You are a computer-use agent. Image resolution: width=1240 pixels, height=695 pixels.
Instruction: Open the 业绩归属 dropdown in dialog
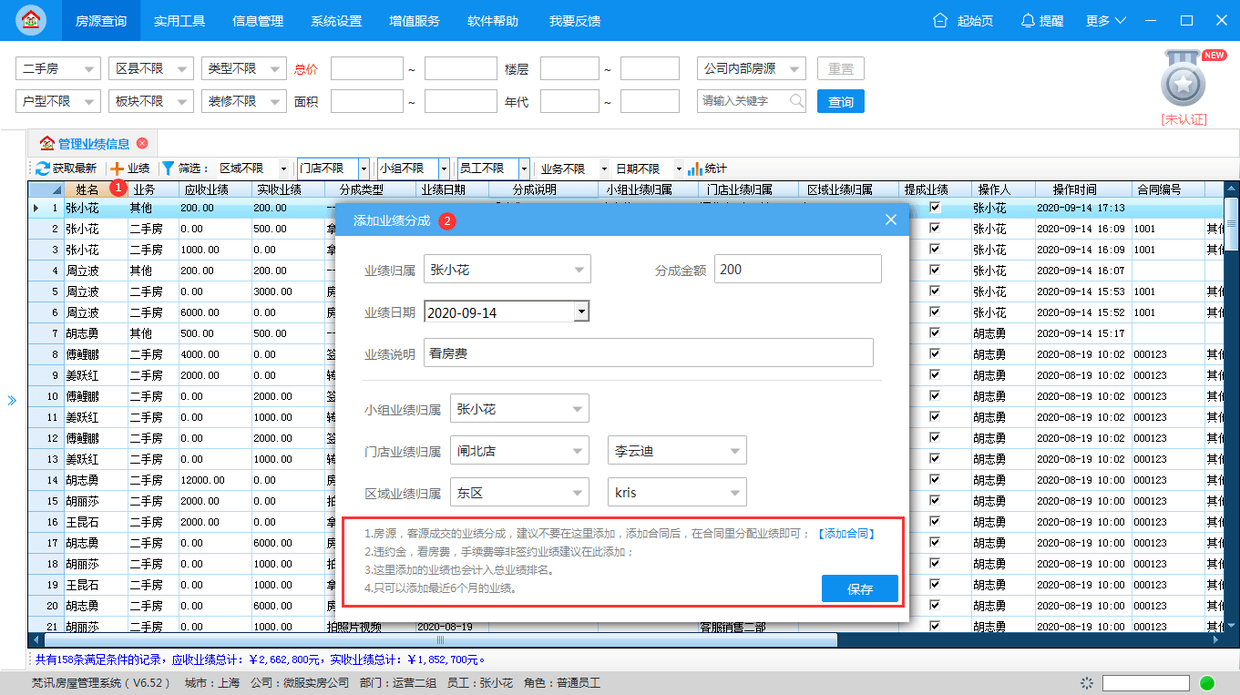[x=579, y=269]
